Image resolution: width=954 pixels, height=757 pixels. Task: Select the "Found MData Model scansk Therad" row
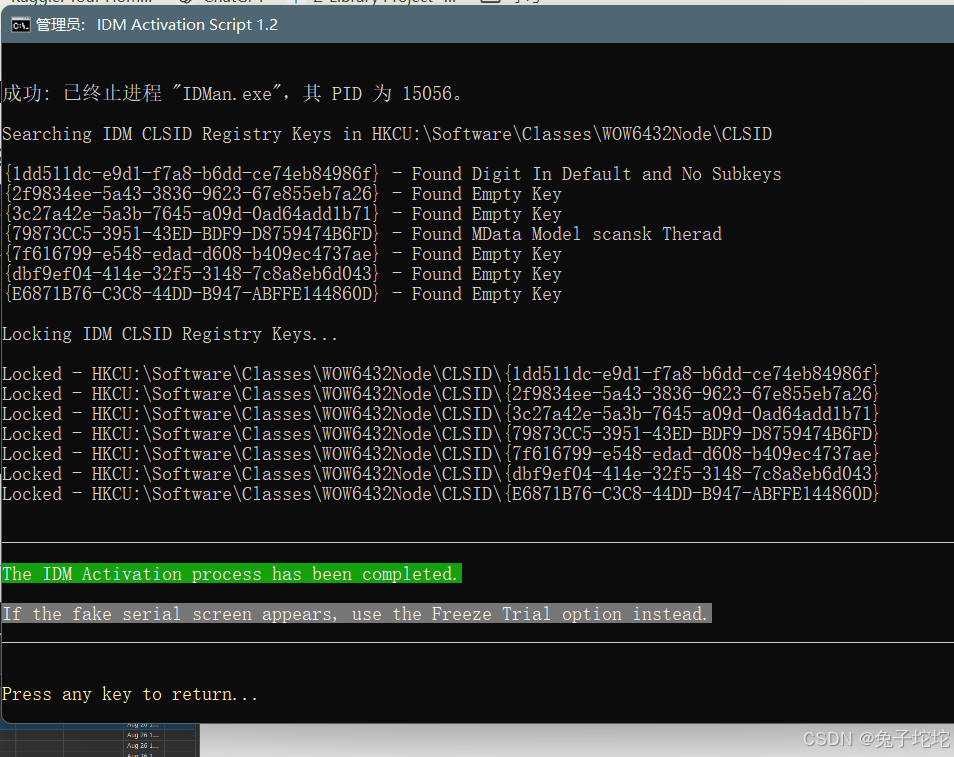point(362,234)
